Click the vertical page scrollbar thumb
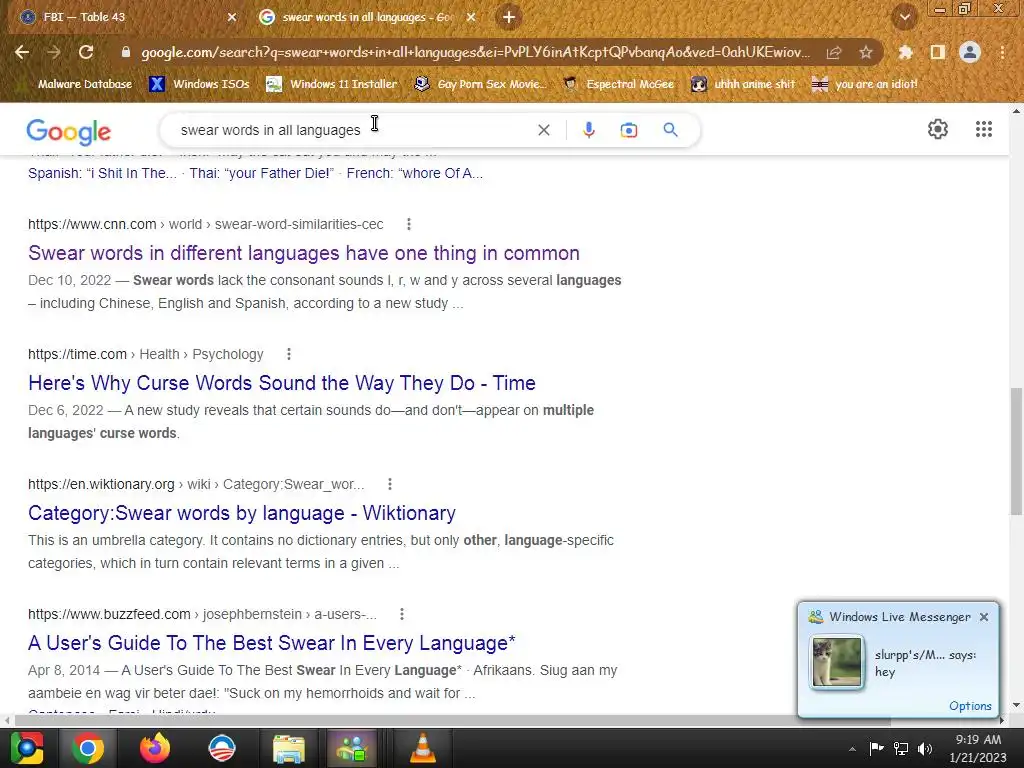The width and height of the screenshot is (1024, 768). (x=1016, y=451)
